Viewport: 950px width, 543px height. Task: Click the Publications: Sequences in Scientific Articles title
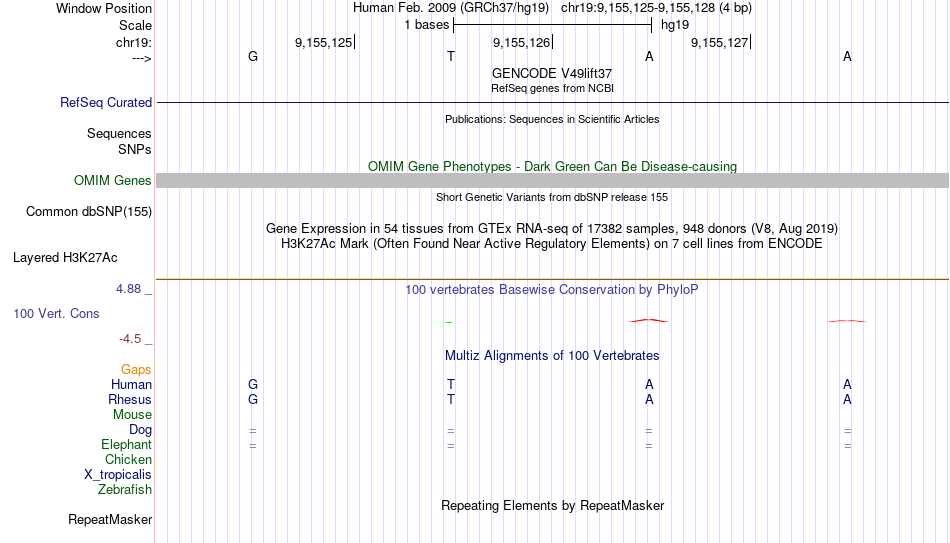(552, 119)
